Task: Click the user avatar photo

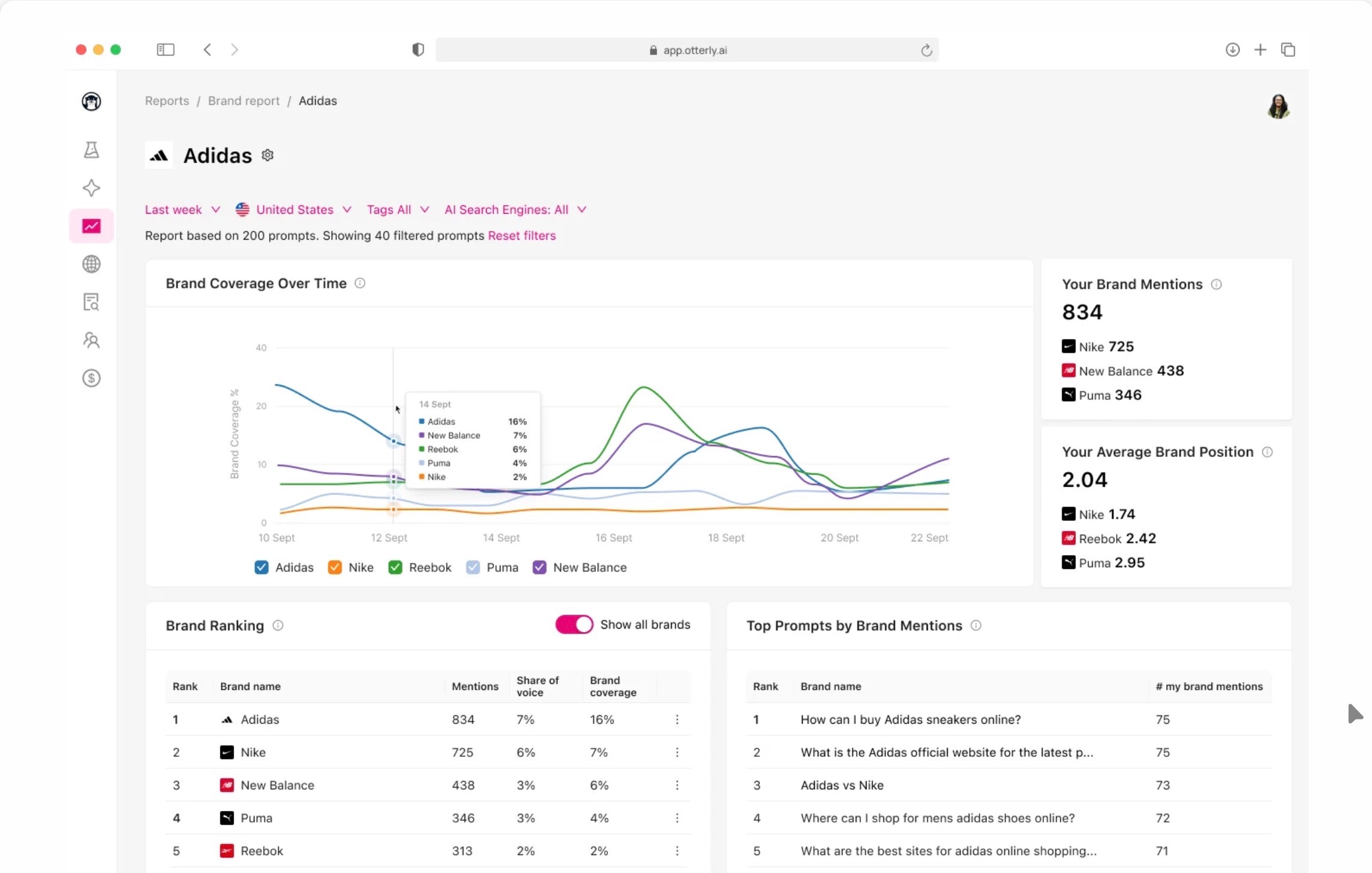Action: coord(1279,107)
